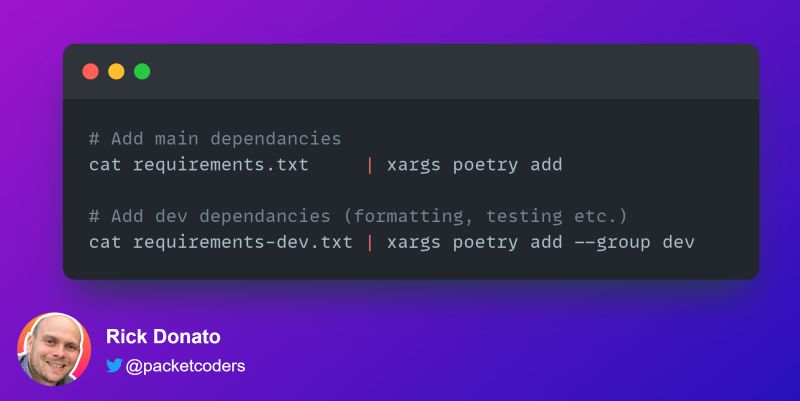The image size is (800, 401).
Task: Click the first 'xargs' word
Action: pos(414,165)
